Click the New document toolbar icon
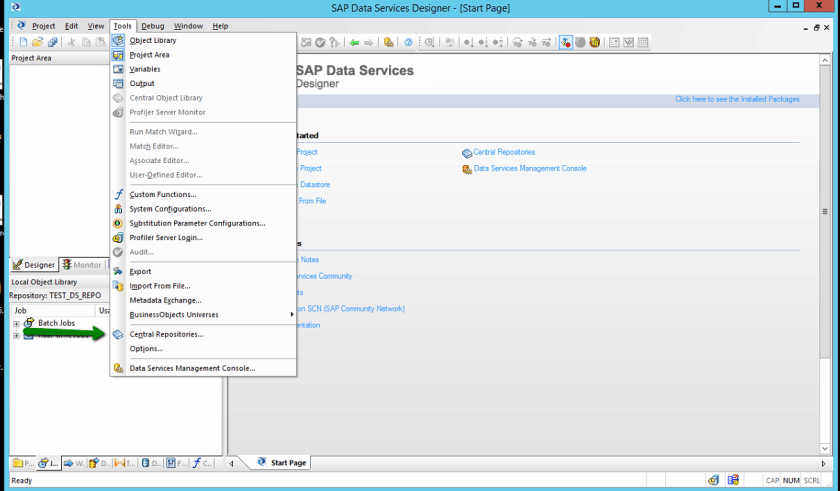This screenshot has height=491, width=840. (23, 42)
